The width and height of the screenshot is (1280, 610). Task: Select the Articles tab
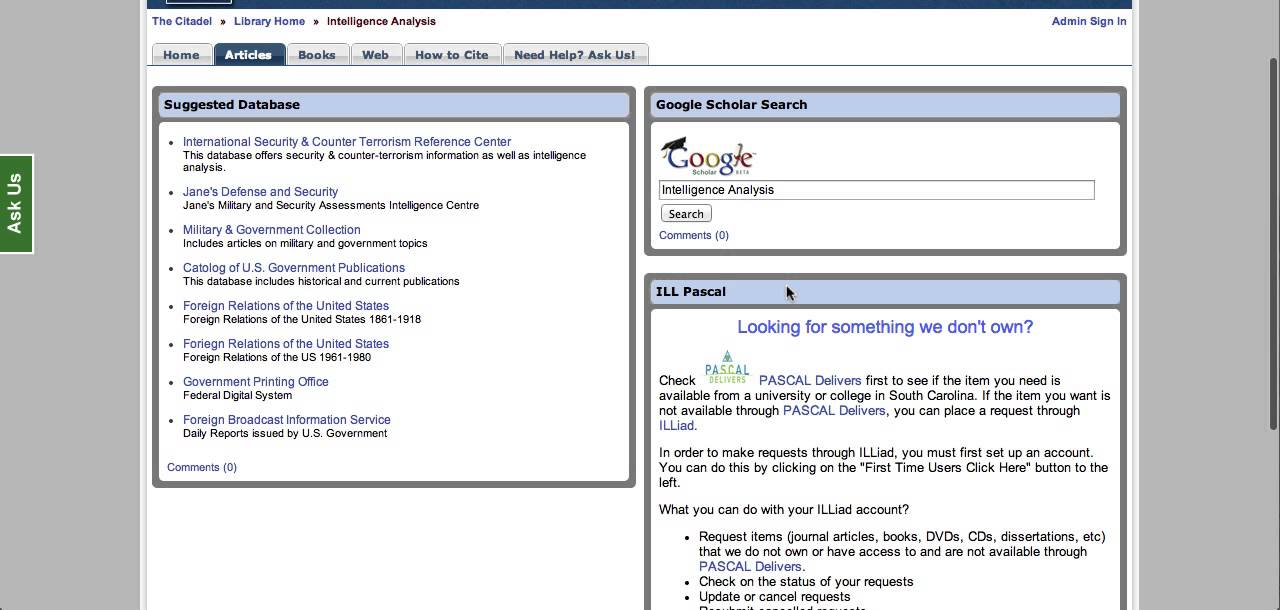(x=248, y=54)
